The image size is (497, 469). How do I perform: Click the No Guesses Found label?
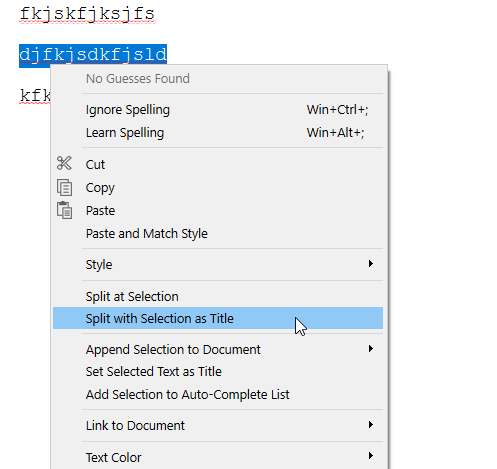tap(138, 79)
